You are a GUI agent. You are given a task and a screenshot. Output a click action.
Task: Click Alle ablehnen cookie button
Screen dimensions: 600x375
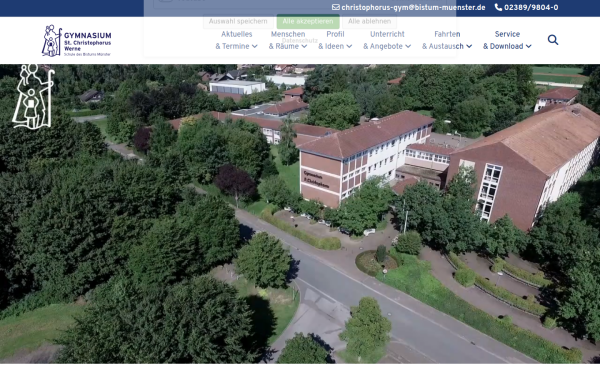(x=369, y=21)
